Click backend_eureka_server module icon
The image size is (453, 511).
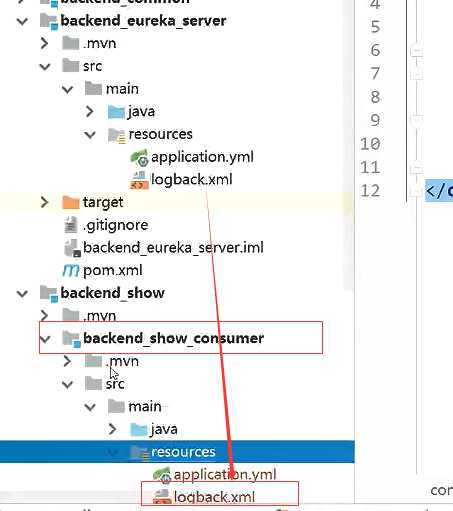[x=49, y=21]
